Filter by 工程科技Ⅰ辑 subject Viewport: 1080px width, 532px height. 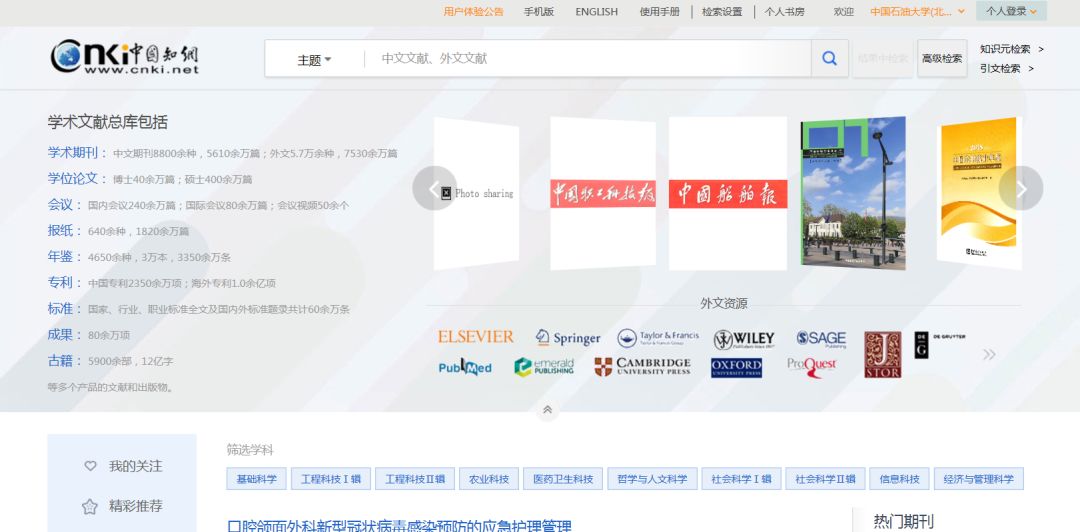click(331, 479)
